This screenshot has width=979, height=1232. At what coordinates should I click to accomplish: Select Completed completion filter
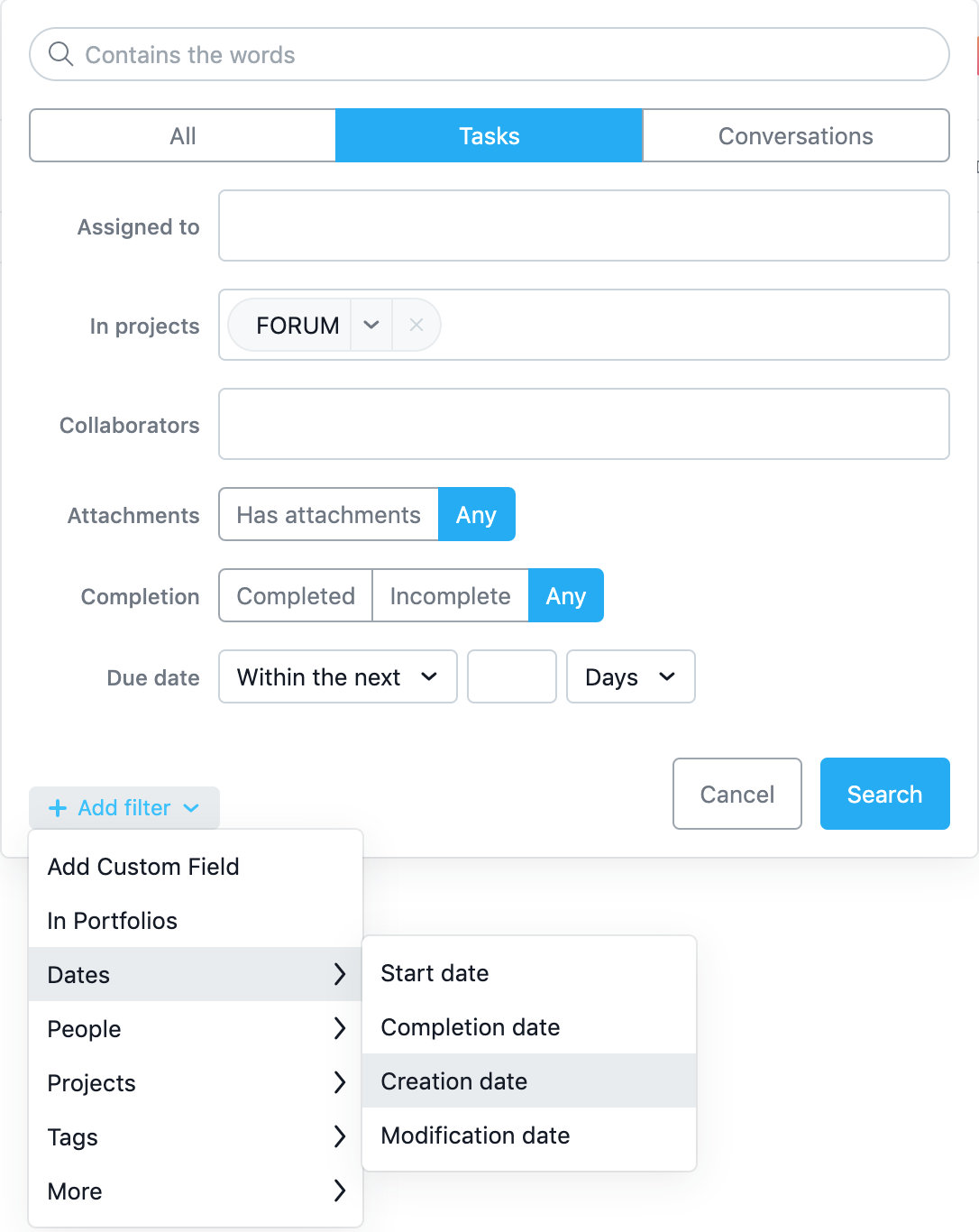pos(296,595)
